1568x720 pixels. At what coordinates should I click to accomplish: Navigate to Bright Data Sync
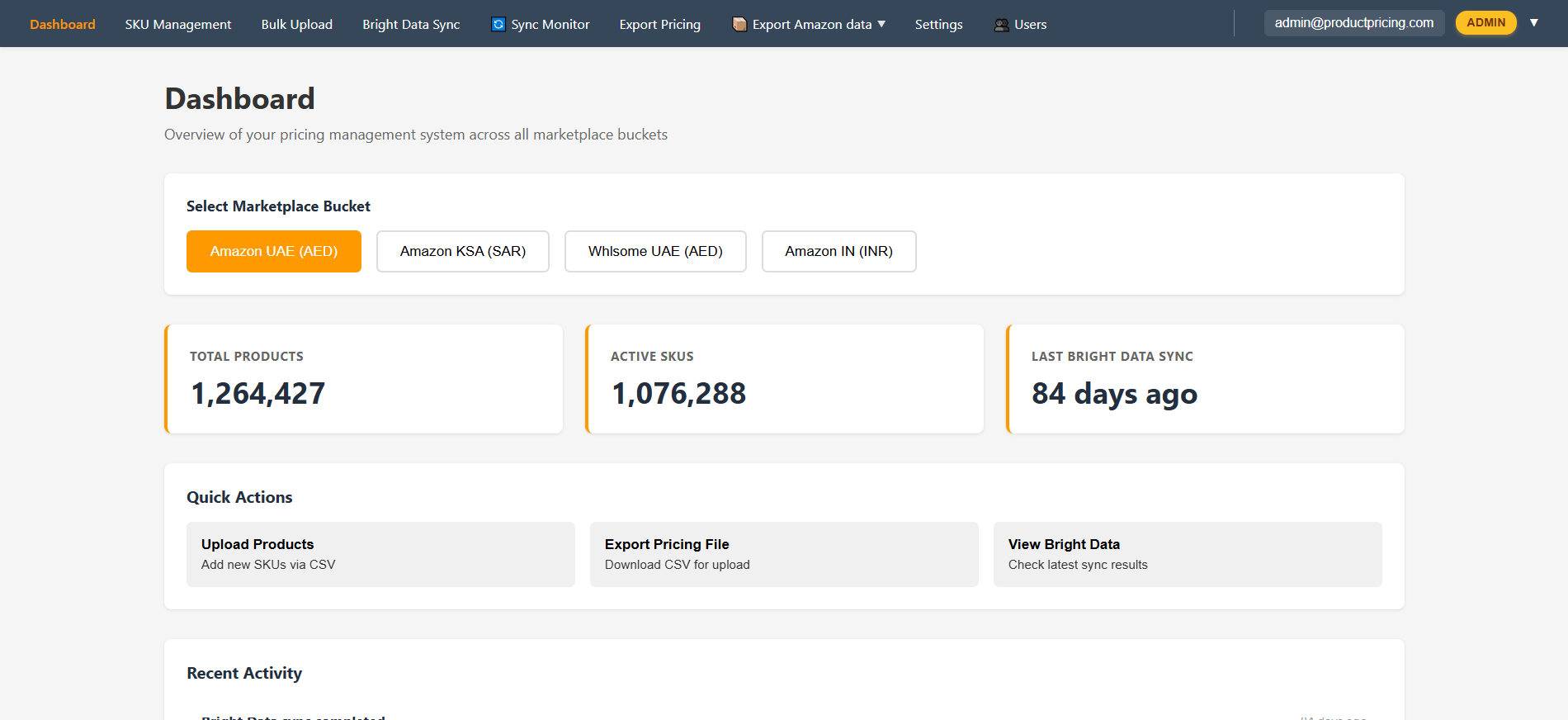411,25
